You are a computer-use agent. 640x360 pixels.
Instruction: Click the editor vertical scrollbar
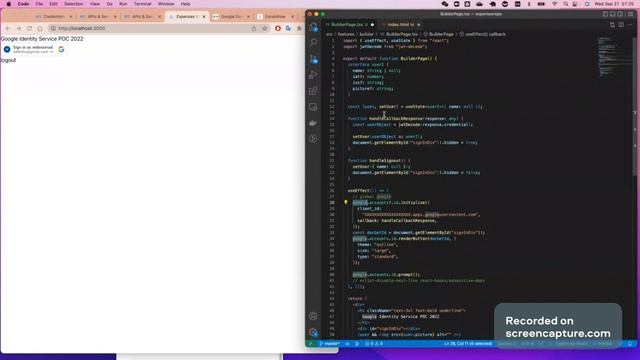click(x=635, y=106)
